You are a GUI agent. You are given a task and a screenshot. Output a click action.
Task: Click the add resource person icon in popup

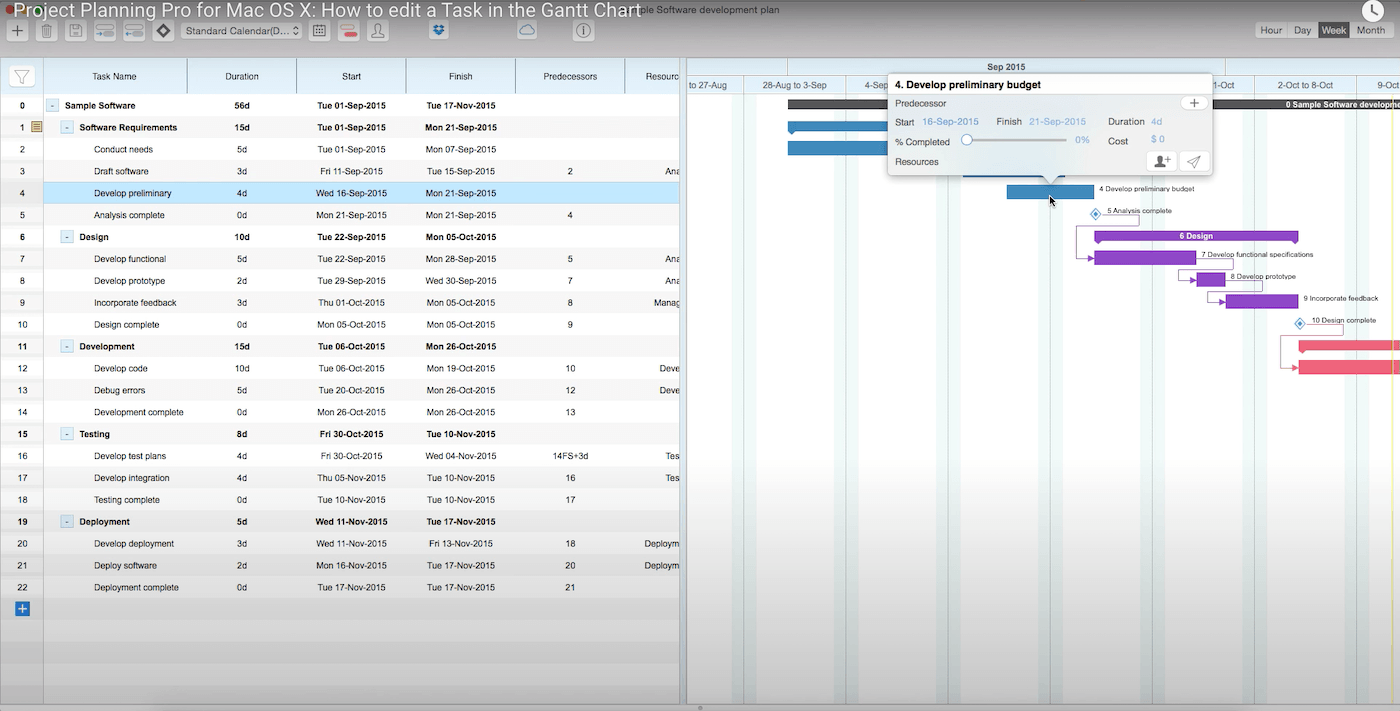pyautogui.click(x=1161, y=161)
